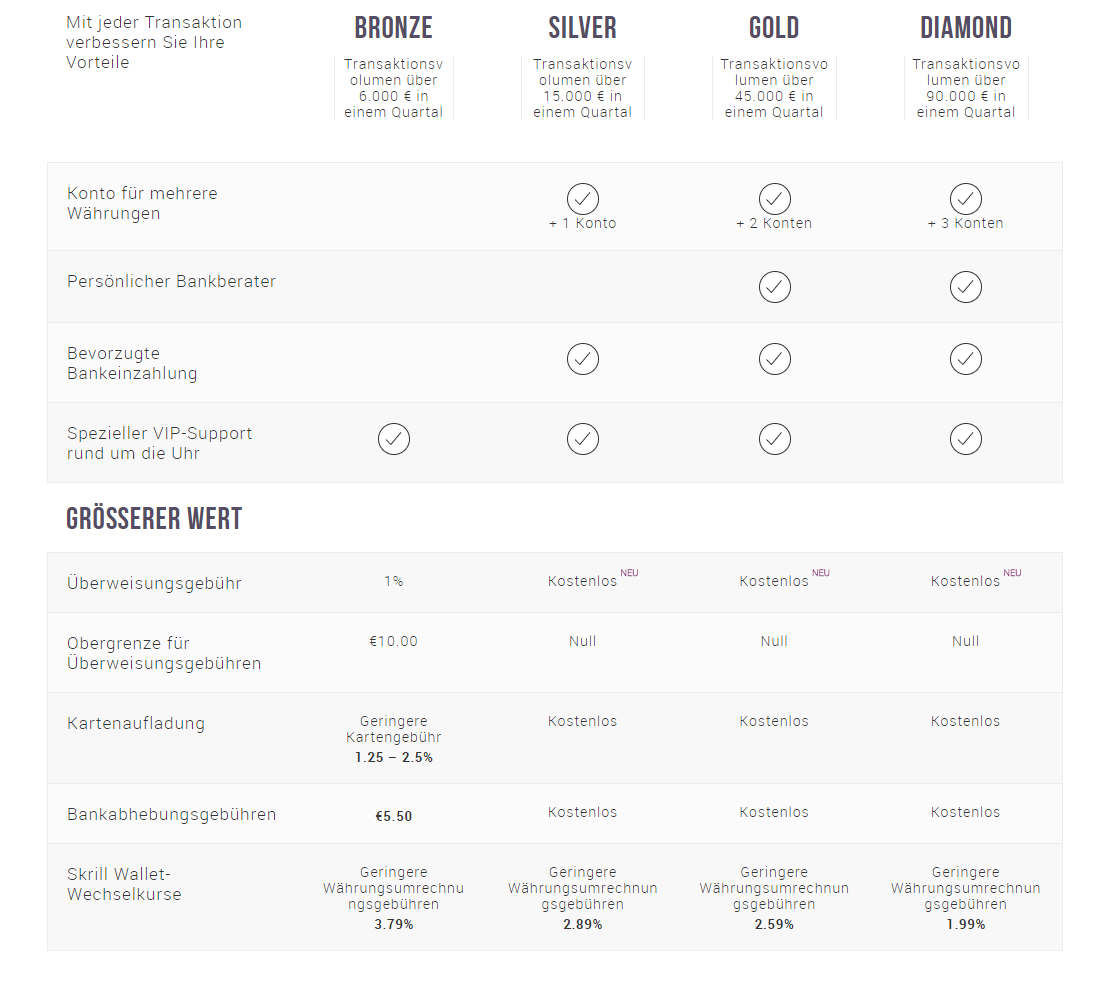Click Diamond checkmark for Persönlicher Bankberater
The width and height of the screenshot is (1098, 984).
[966, 287]
